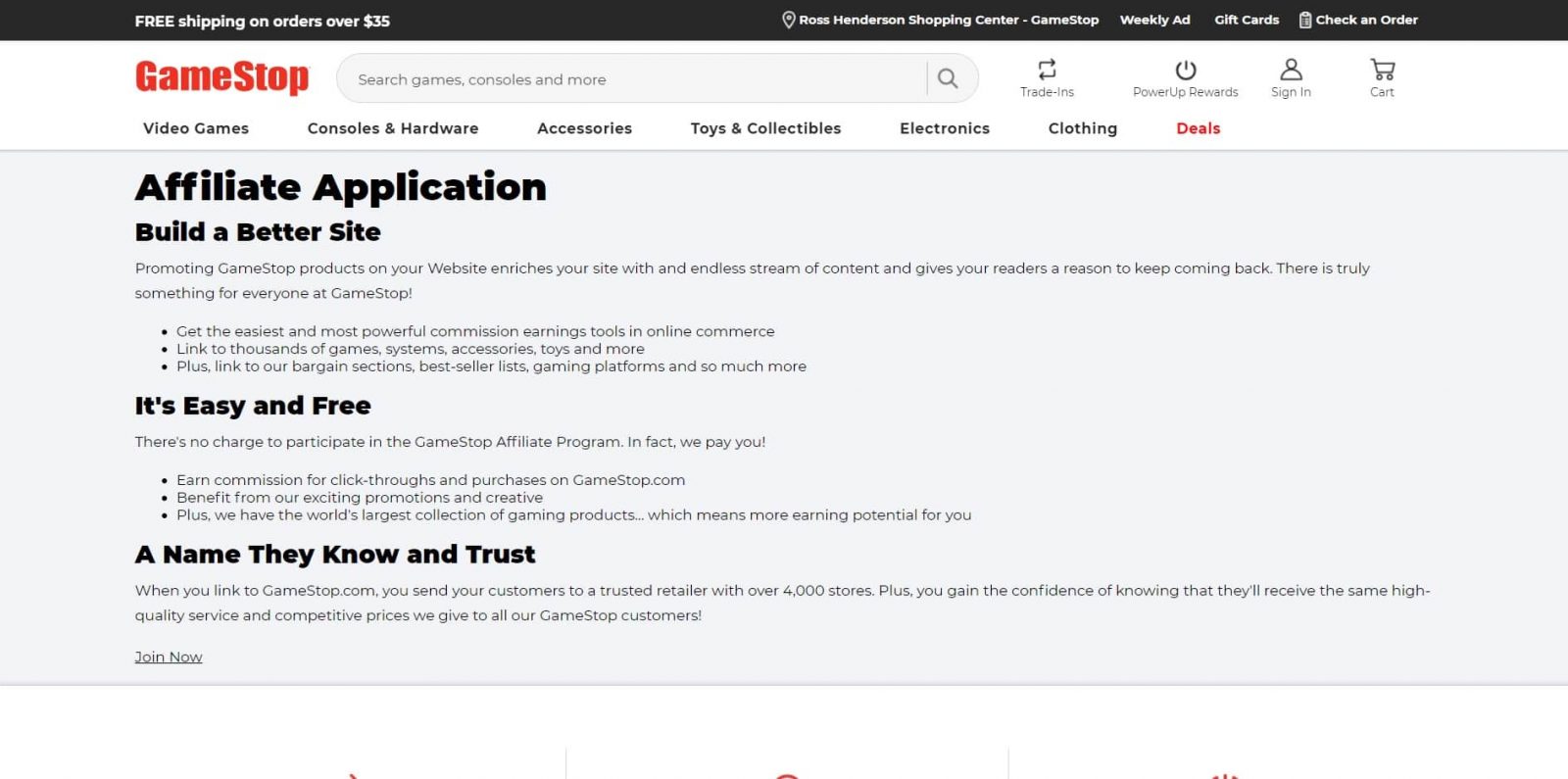Select the Clothing menu item
This screenshot has width=1568, height=779.
click(x=1082, y=128)
